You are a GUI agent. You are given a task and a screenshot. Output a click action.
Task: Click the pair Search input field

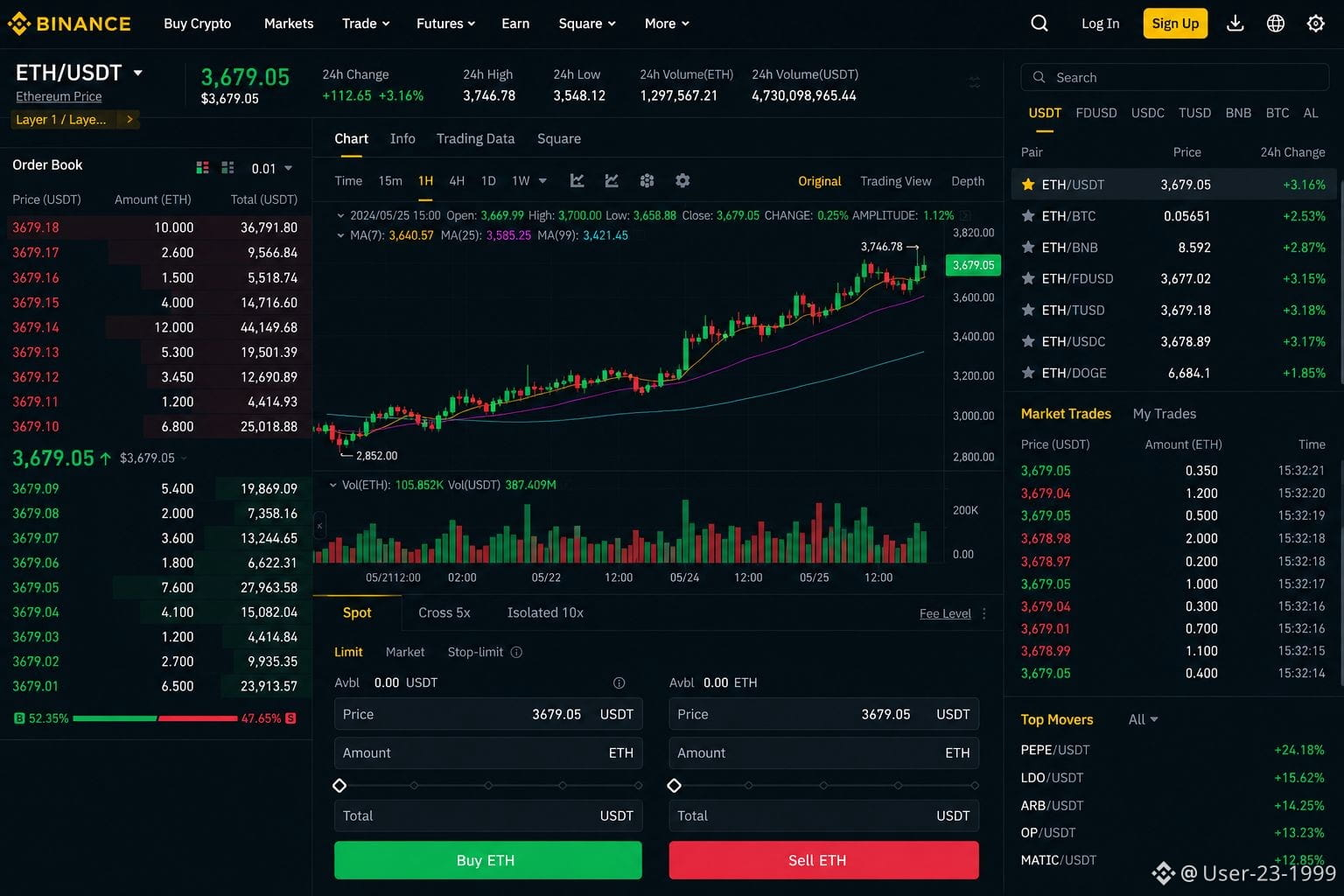1175,77
